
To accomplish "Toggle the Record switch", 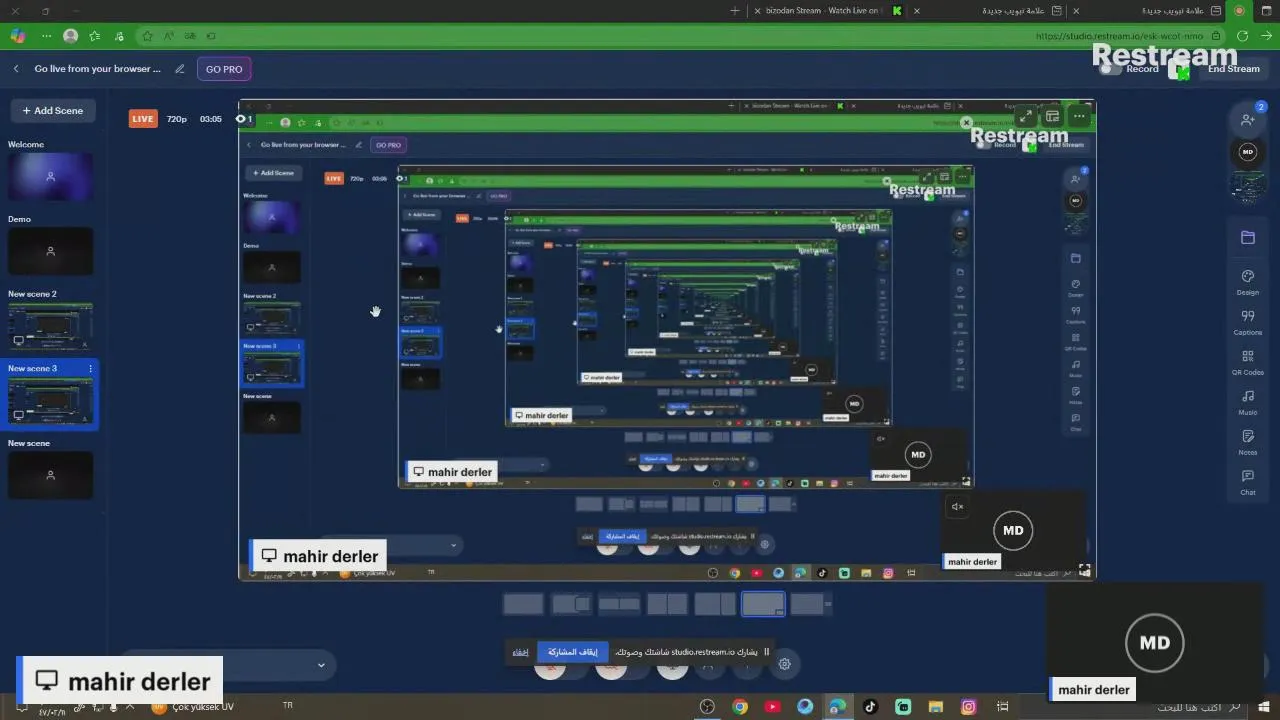I will pos(1110,69).
